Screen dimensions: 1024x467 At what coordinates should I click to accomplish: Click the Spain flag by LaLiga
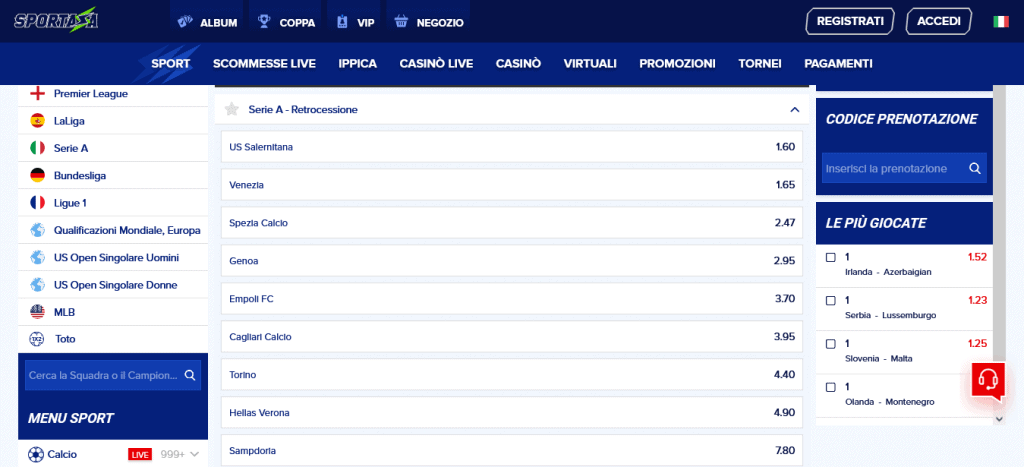click(x=38, y=121)
